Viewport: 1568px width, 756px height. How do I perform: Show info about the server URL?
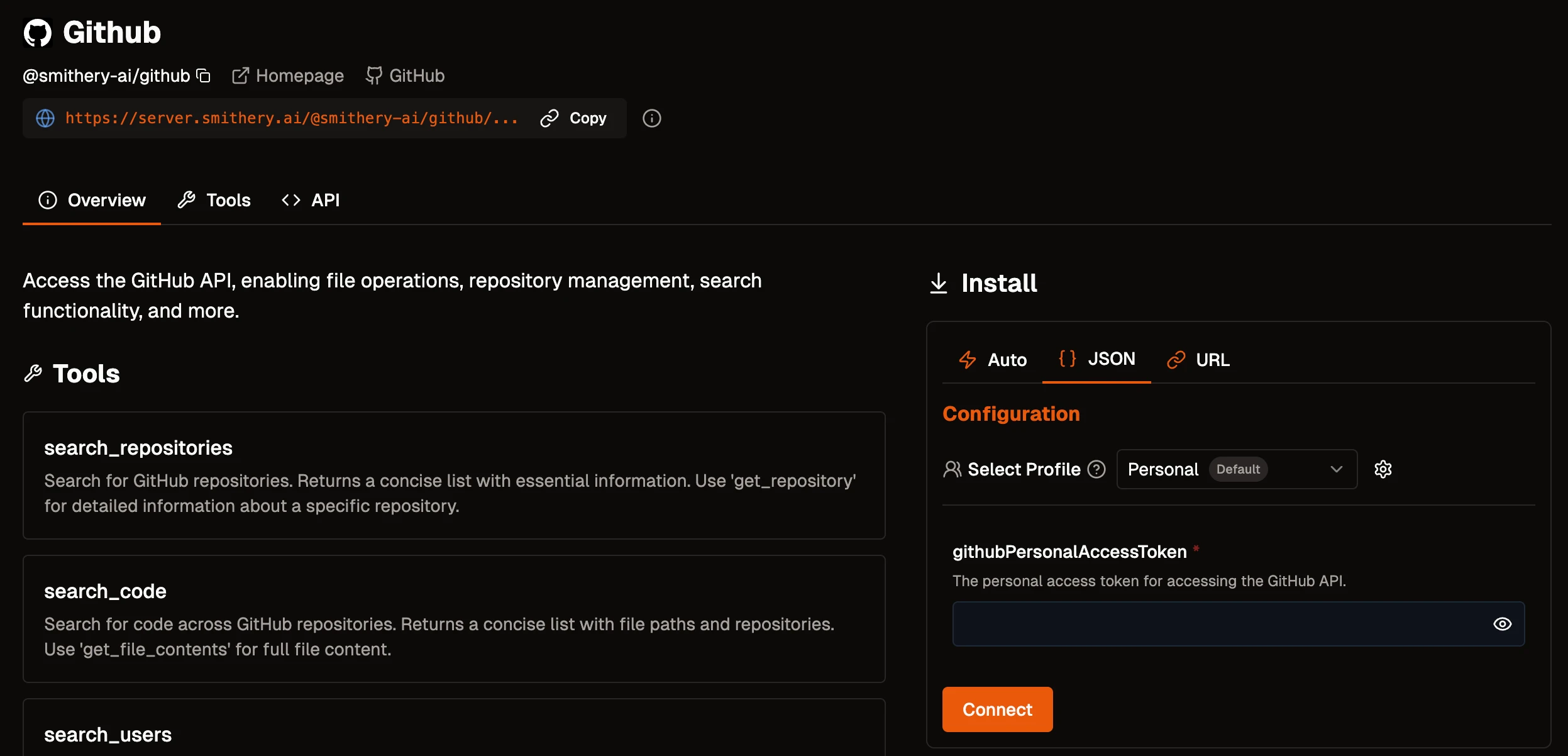(652, 118)
